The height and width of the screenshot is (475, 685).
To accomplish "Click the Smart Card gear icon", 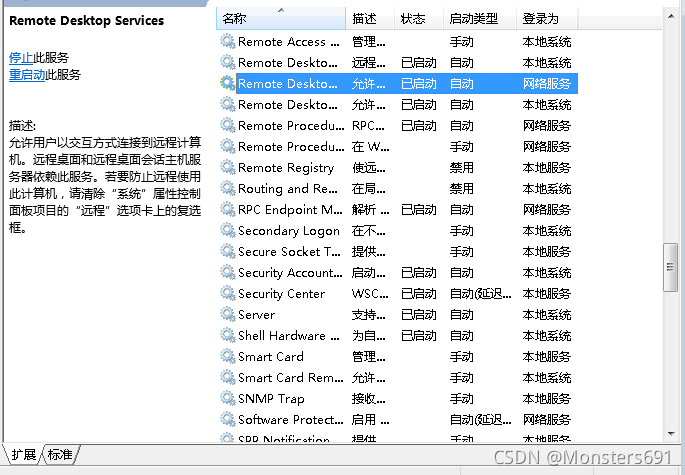I will (228, 356).
